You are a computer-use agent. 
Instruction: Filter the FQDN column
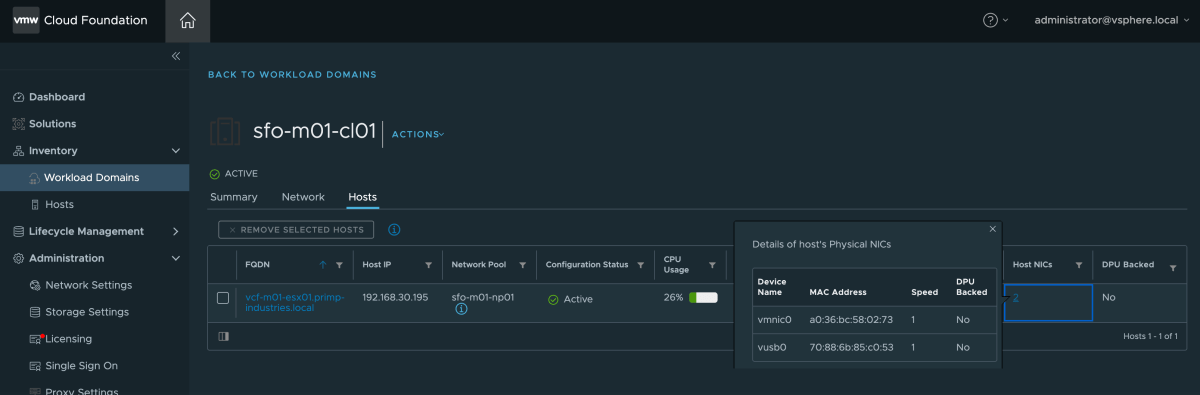[x=340, y=265]
